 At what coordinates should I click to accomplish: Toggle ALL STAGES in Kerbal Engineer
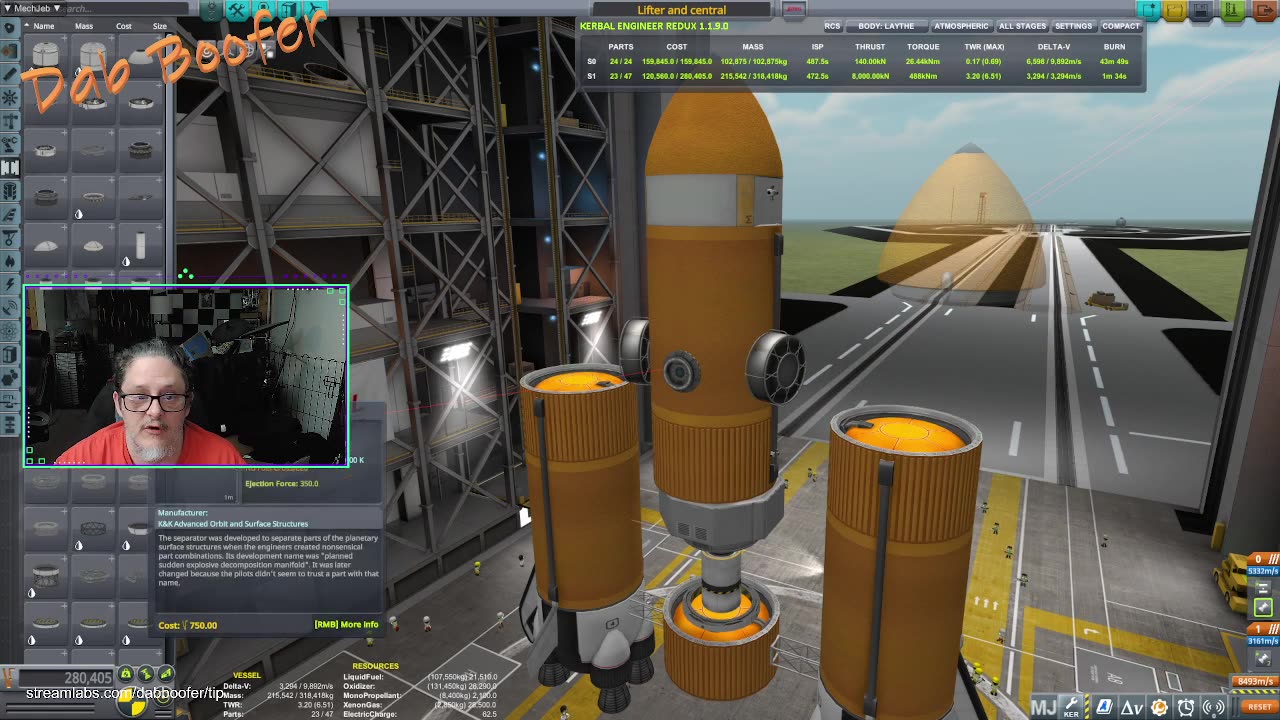(1022, 26)
